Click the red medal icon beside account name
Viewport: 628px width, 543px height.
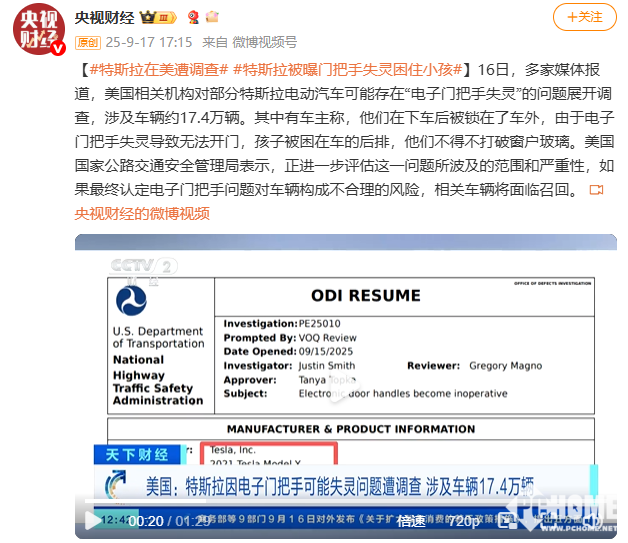tap(192, 17)
